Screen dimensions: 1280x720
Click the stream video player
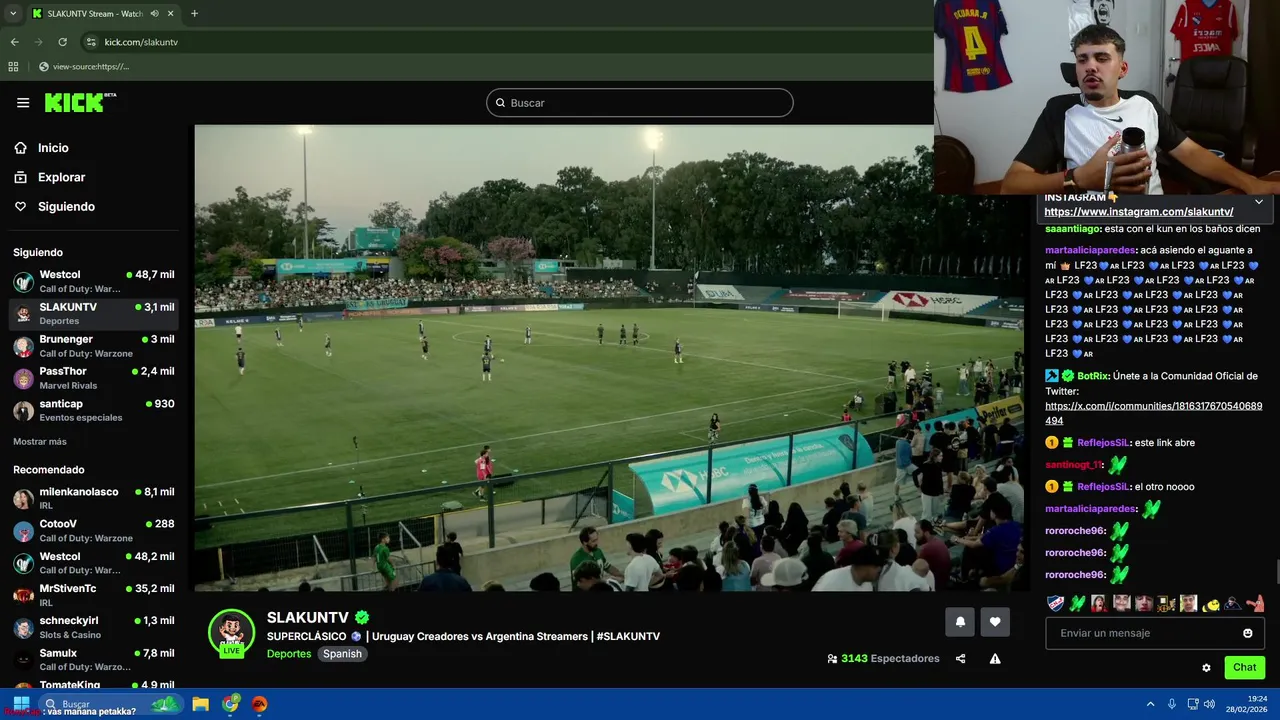609,358
